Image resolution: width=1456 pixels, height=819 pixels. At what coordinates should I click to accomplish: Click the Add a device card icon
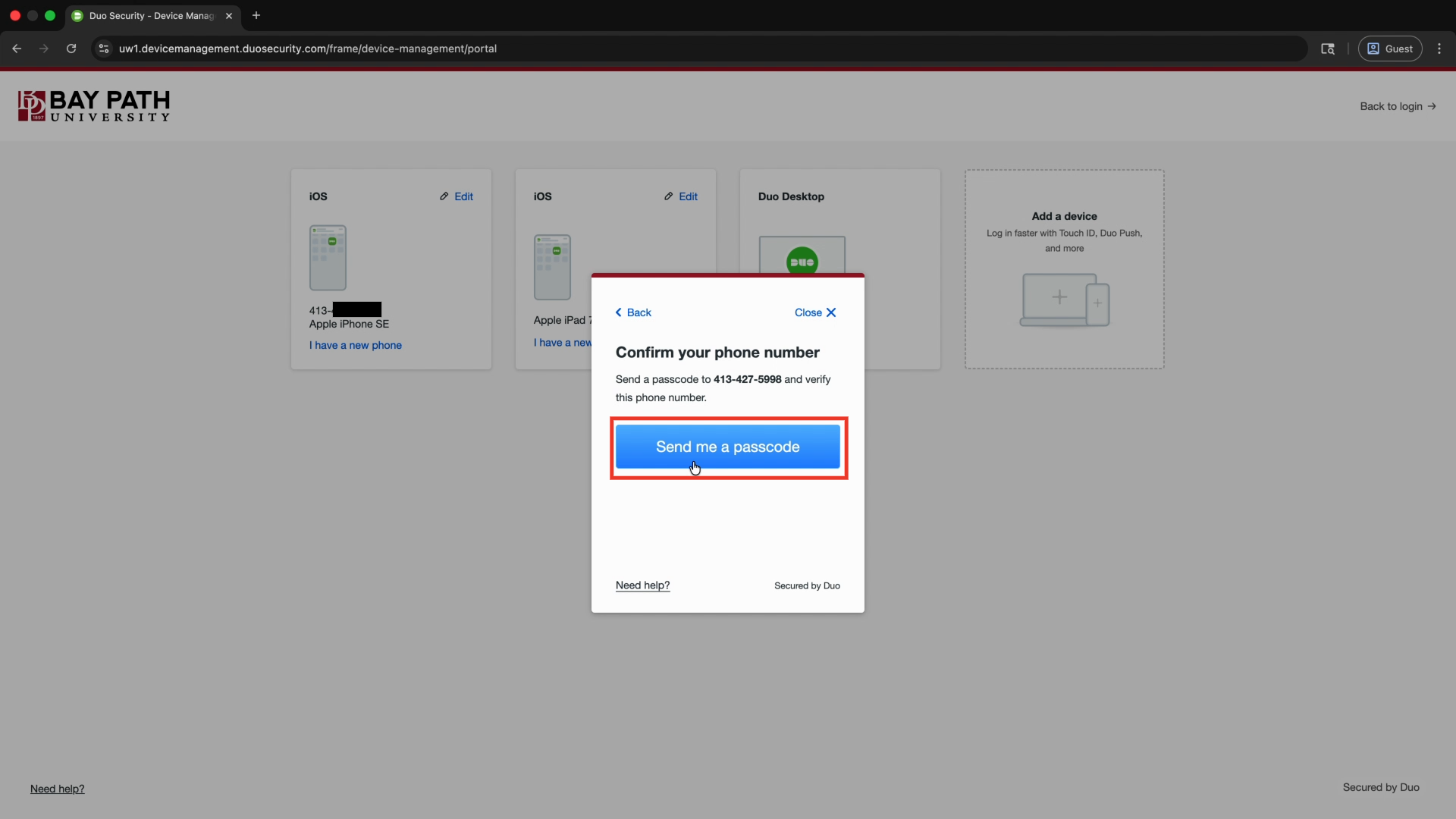[1064, 300]
